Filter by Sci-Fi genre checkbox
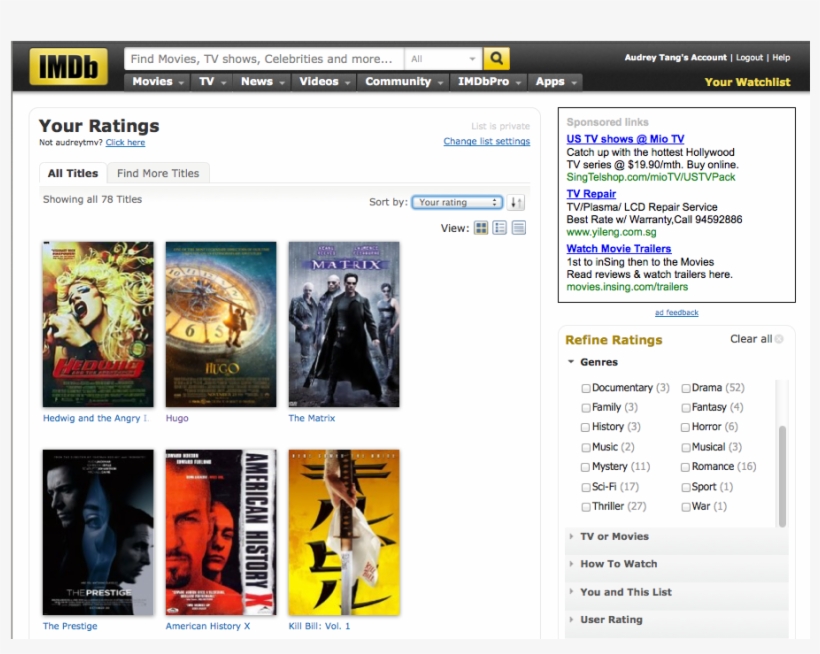The image size is (820, 654). point(586,487)
